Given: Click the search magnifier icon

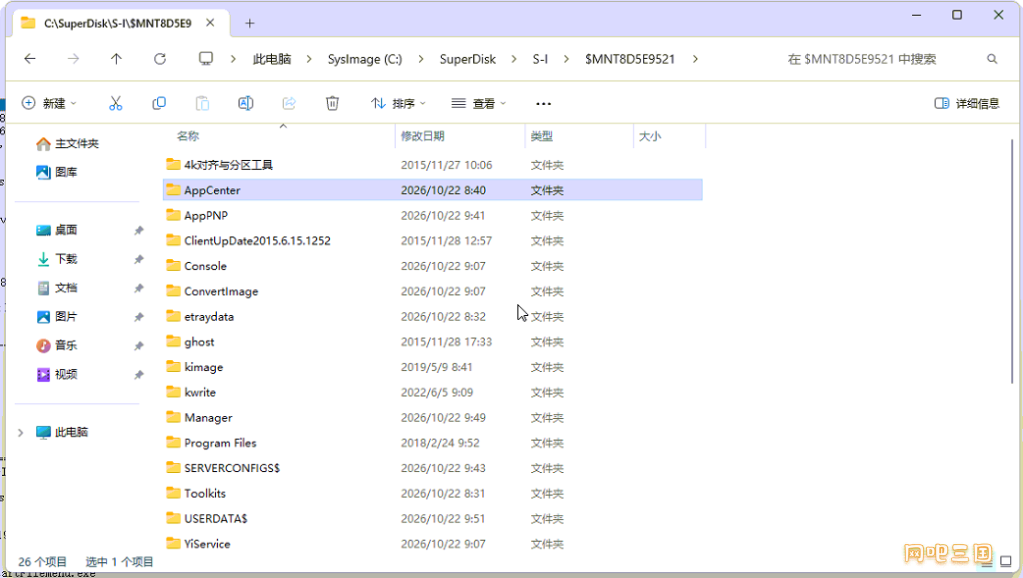Looking at the screenshot, I should tap(992, 59).
